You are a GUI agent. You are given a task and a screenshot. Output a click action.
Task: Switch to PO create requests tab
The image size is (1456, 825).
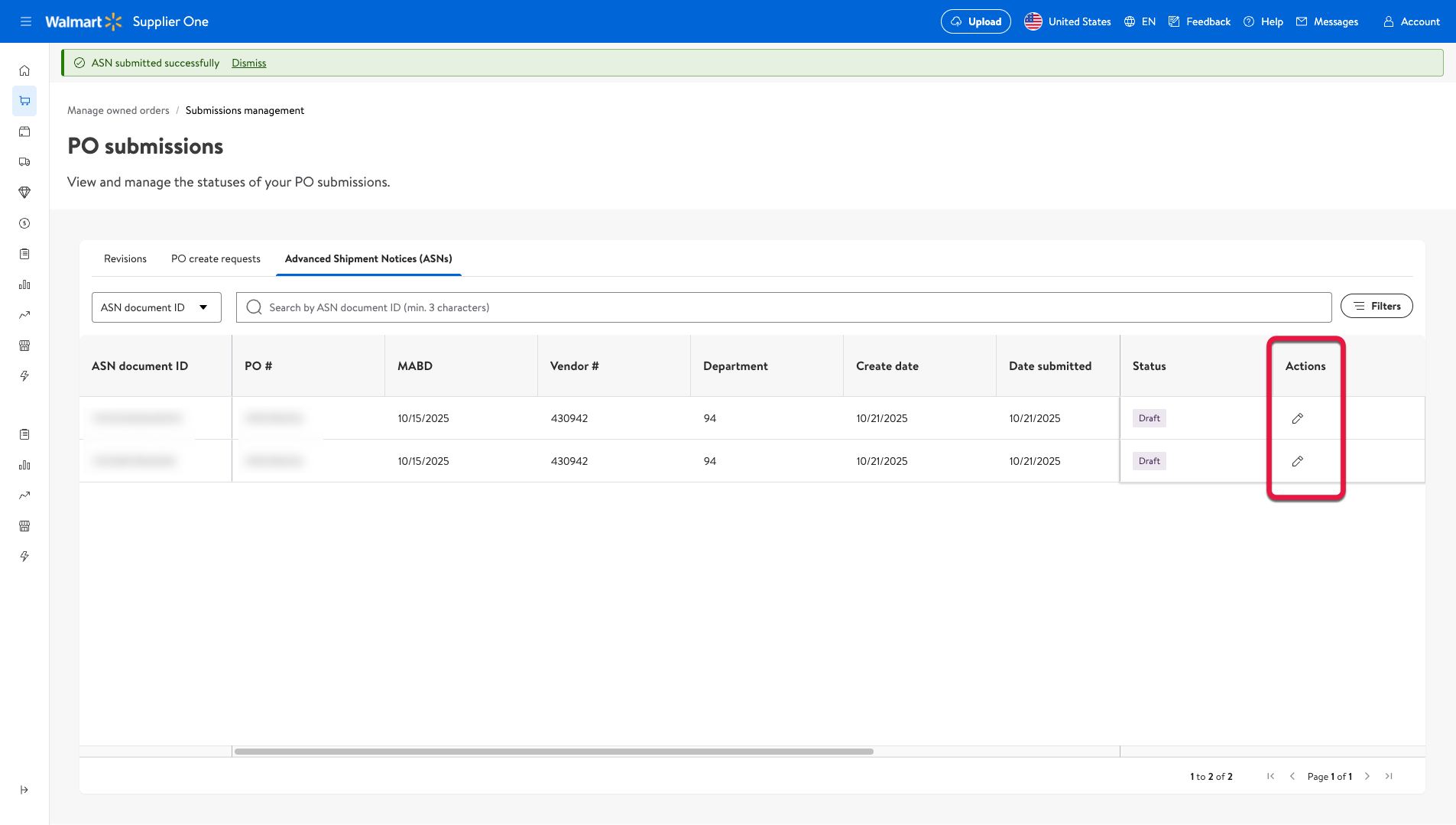tap(216, 258)
